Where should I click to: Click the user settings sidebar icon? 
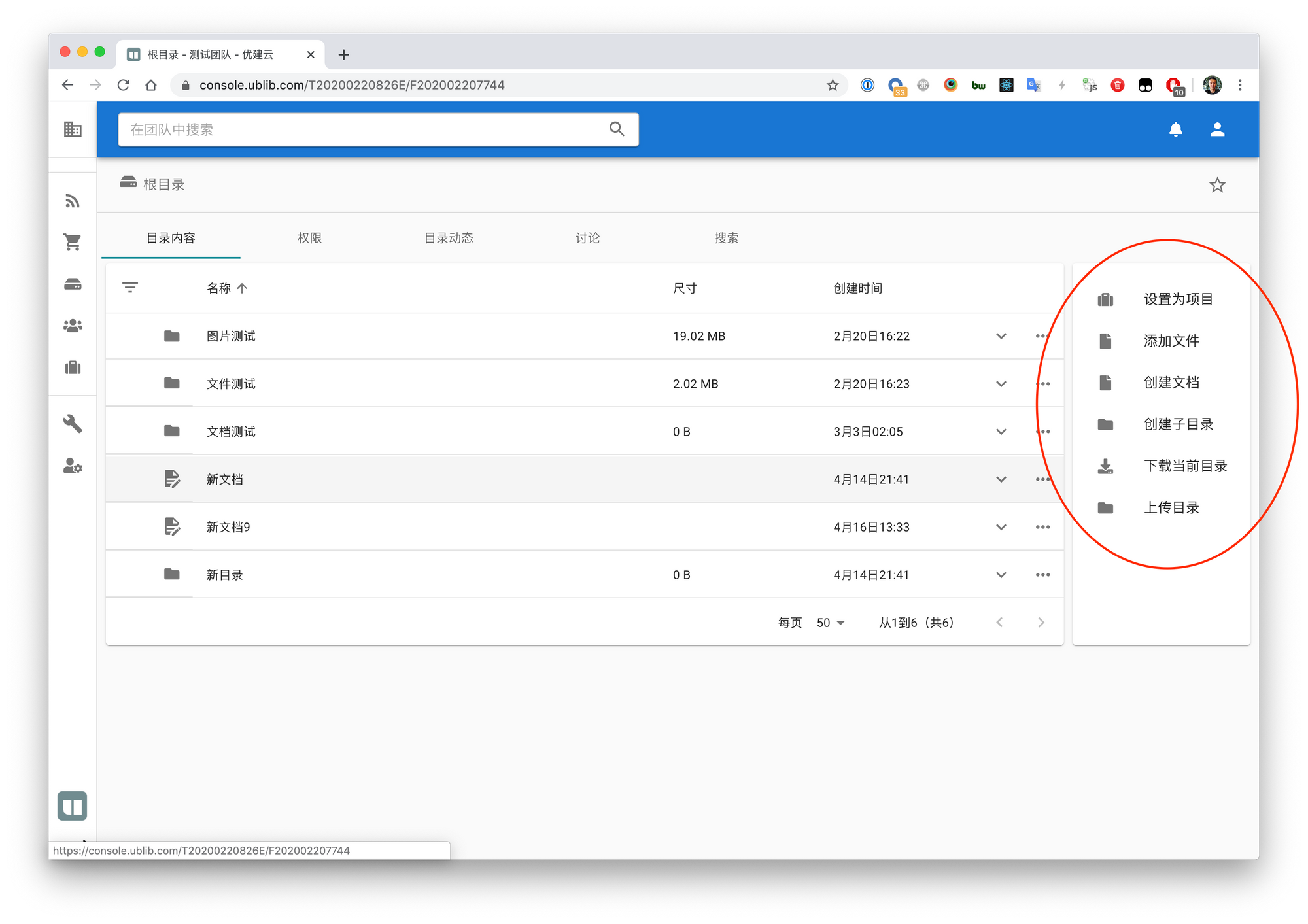(73, 466)
